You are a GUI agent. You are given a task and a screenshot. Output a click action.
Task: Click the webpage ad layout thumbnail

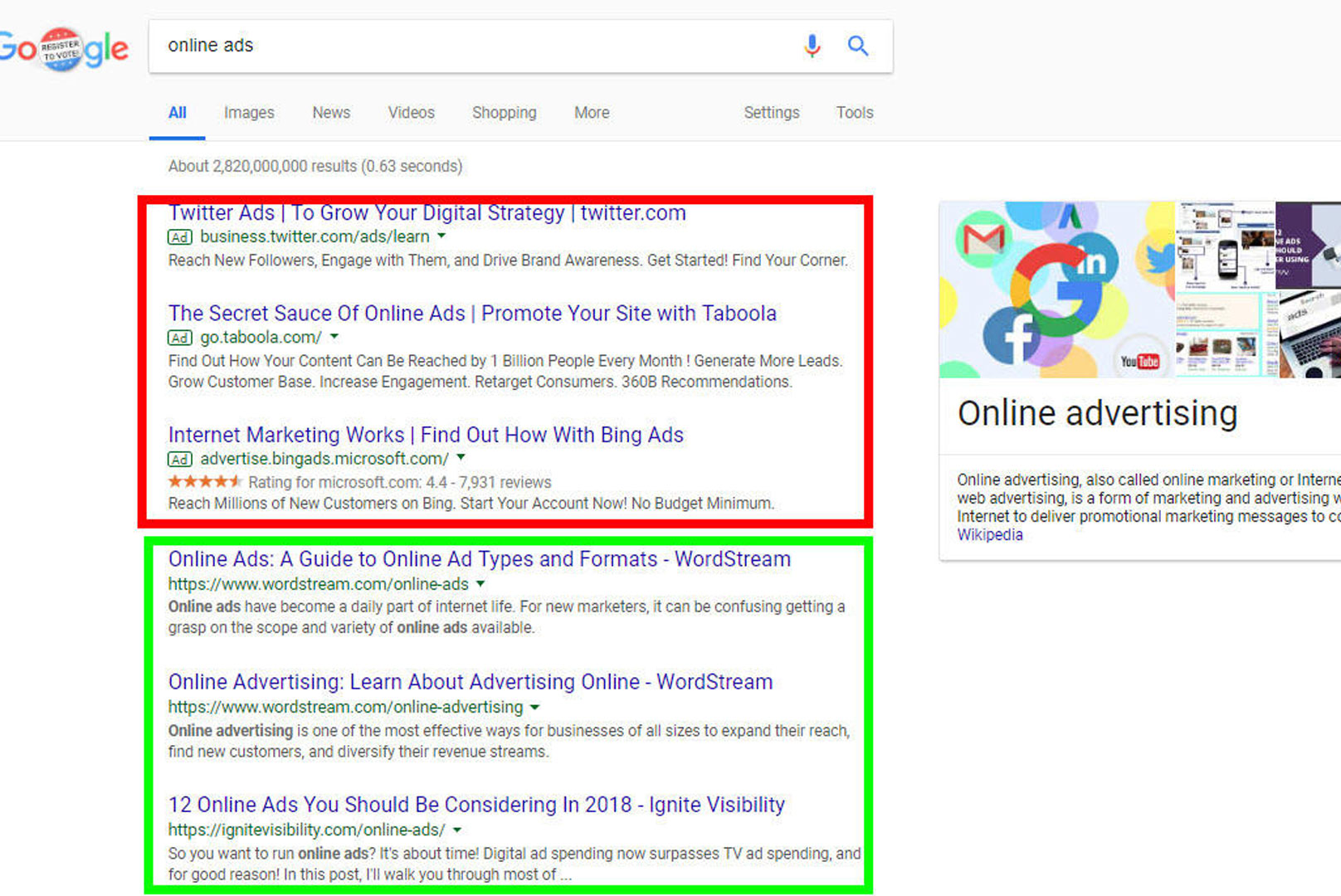[1226, 335]
